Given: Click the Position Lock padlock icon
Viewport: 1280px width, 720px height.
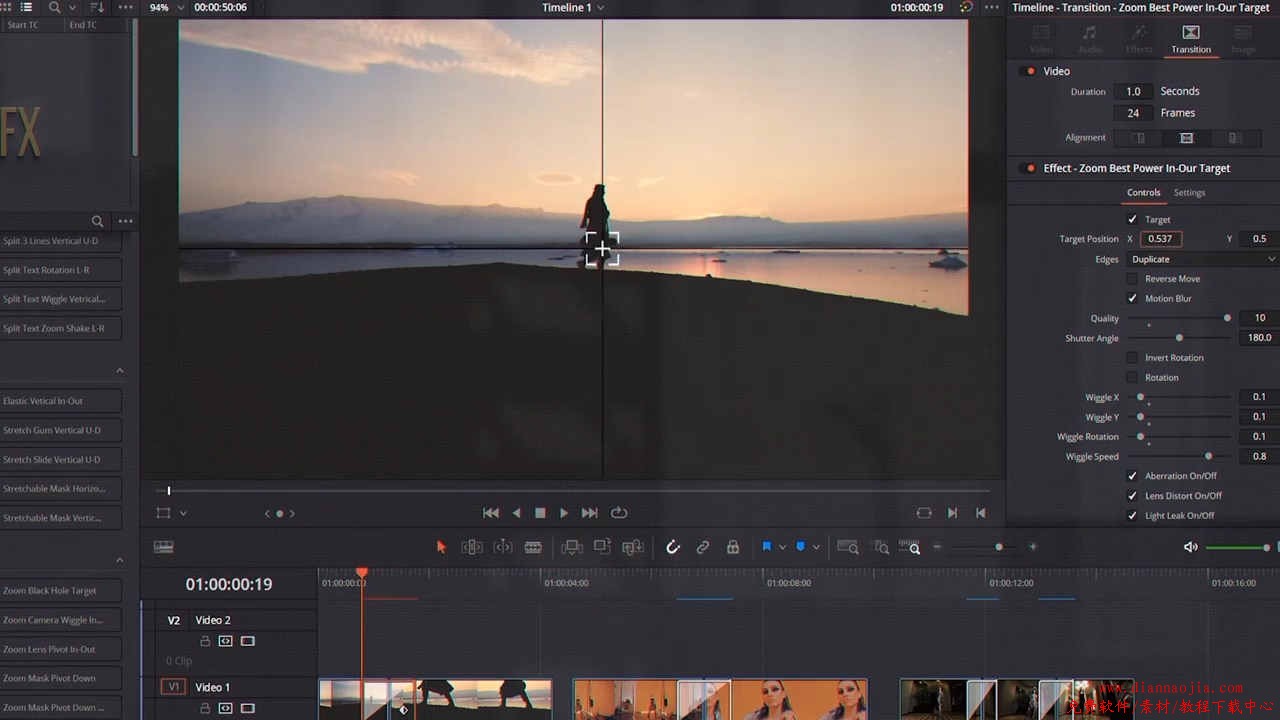Looking at the screenshot, I should (733, 547).
